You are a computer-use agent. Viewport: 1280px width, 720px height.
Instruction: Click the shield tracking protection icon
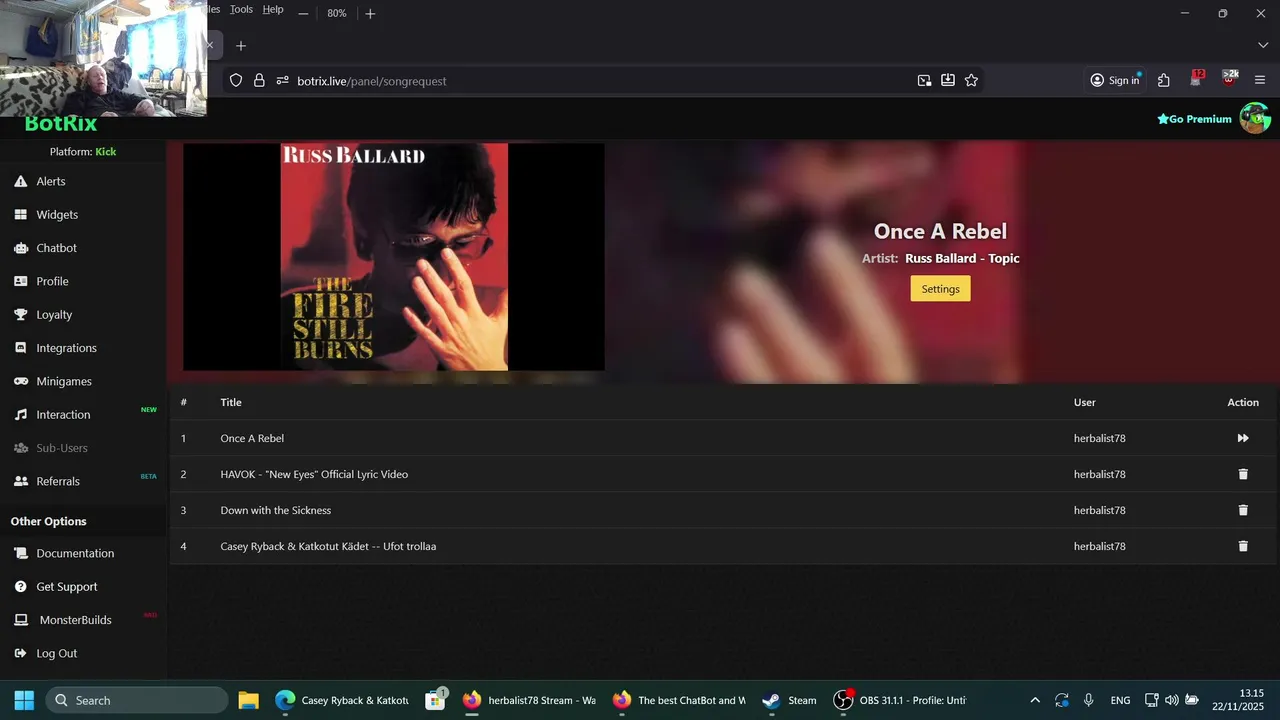pyautogui.click(x=236, y=81)
